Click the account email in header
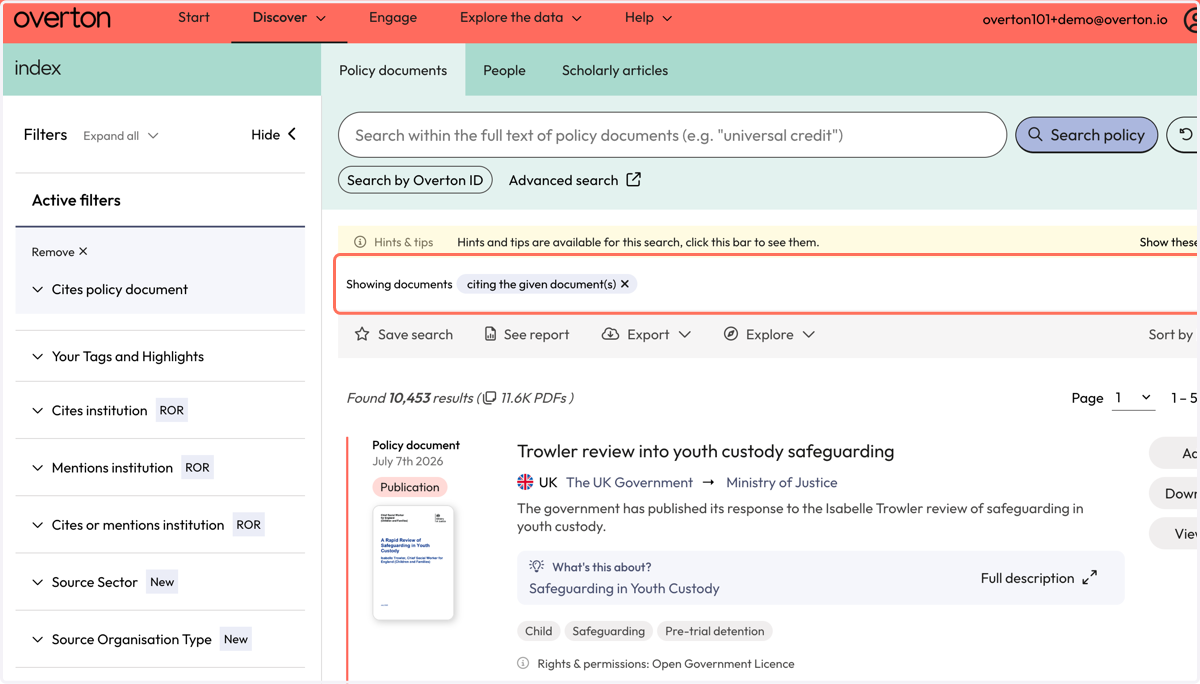The height and width of the screenshot is (684, 1200). (x=1075, y=19)
